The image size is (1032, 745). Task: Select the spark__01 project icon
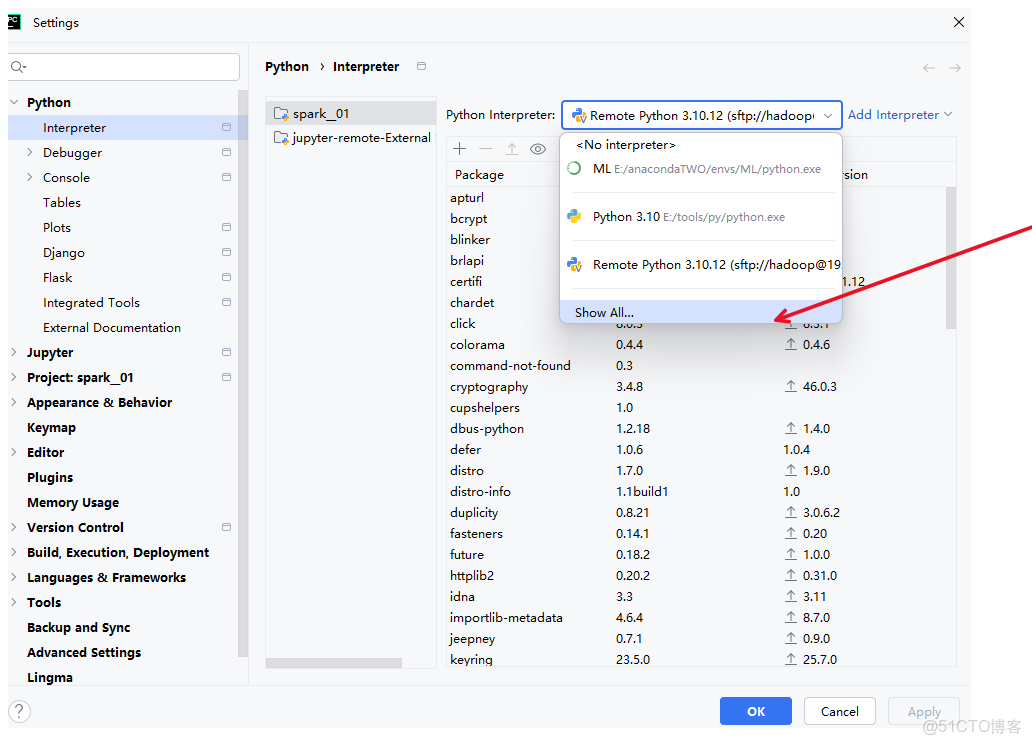coord(281,114)
